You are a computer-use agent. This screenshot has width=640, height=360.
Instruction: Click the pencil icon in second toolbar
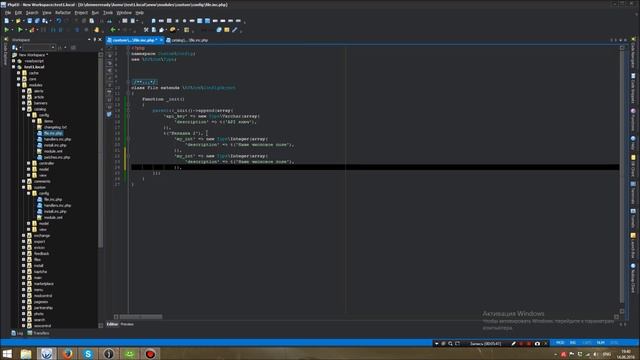pos(235,30)
